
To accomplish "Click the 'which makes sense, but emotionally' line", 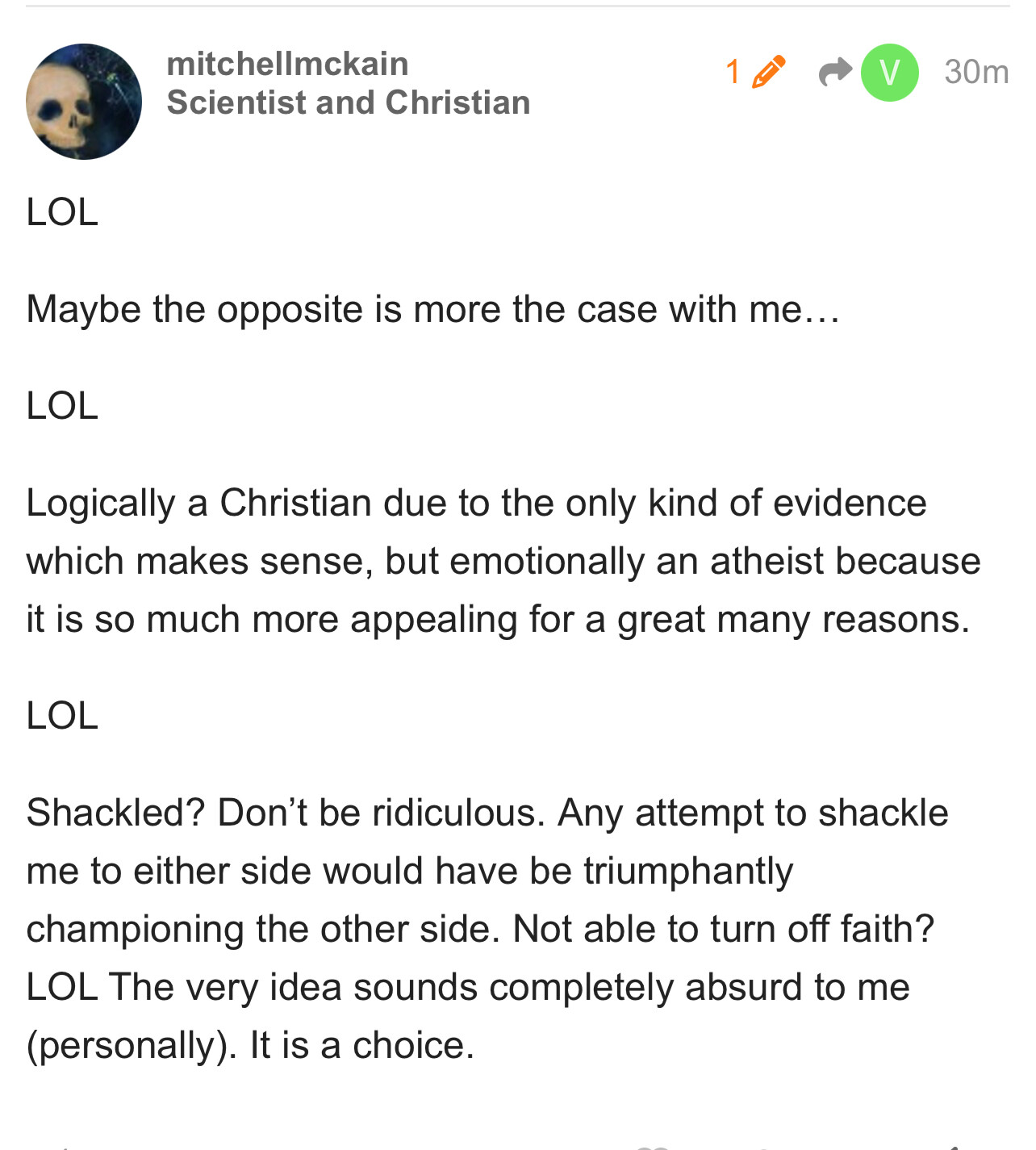I will pyautogui.click(x=503, y=561).
